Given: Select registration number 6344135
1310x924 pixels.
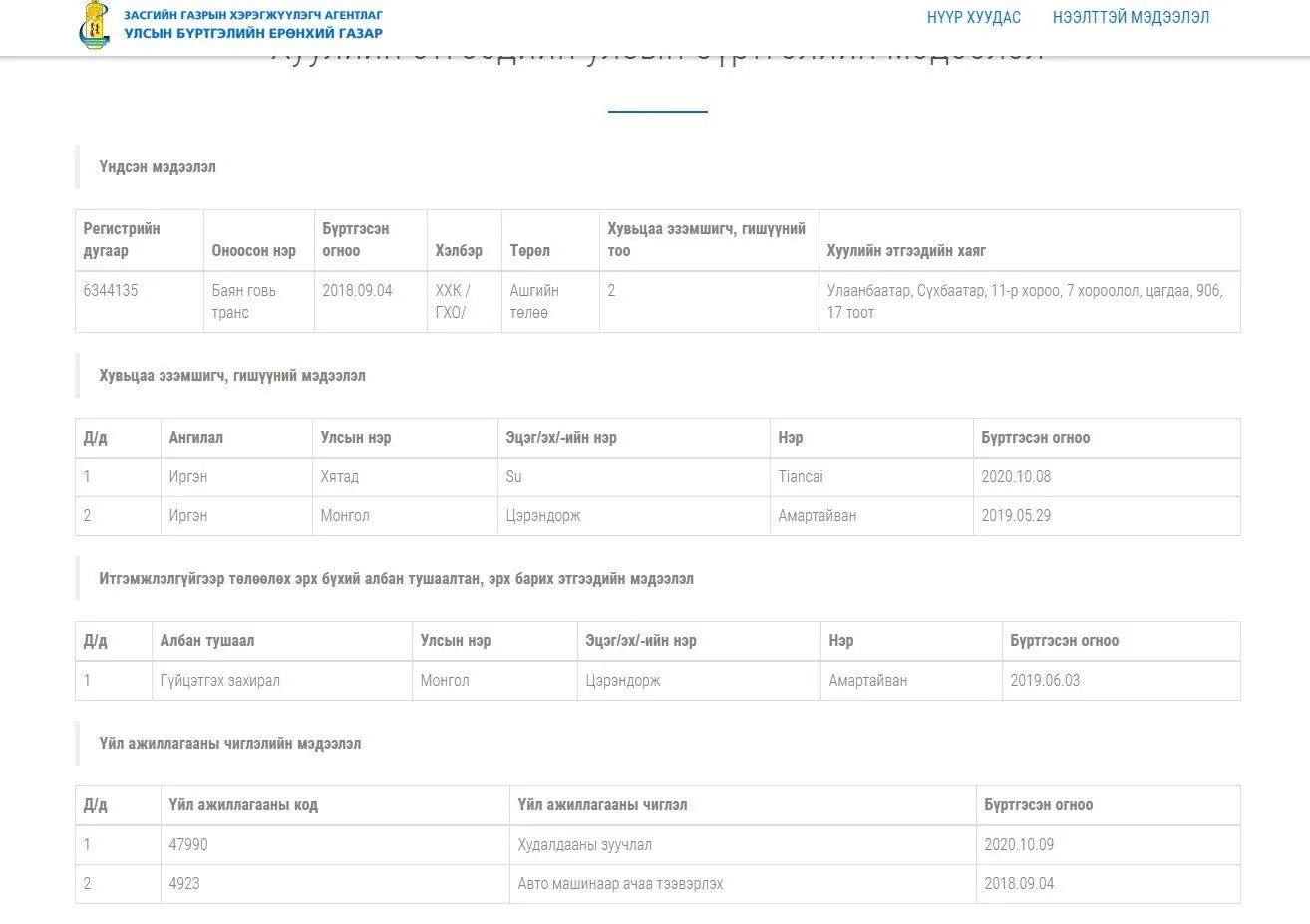Looking at the screenshot, I should [111, 290].
